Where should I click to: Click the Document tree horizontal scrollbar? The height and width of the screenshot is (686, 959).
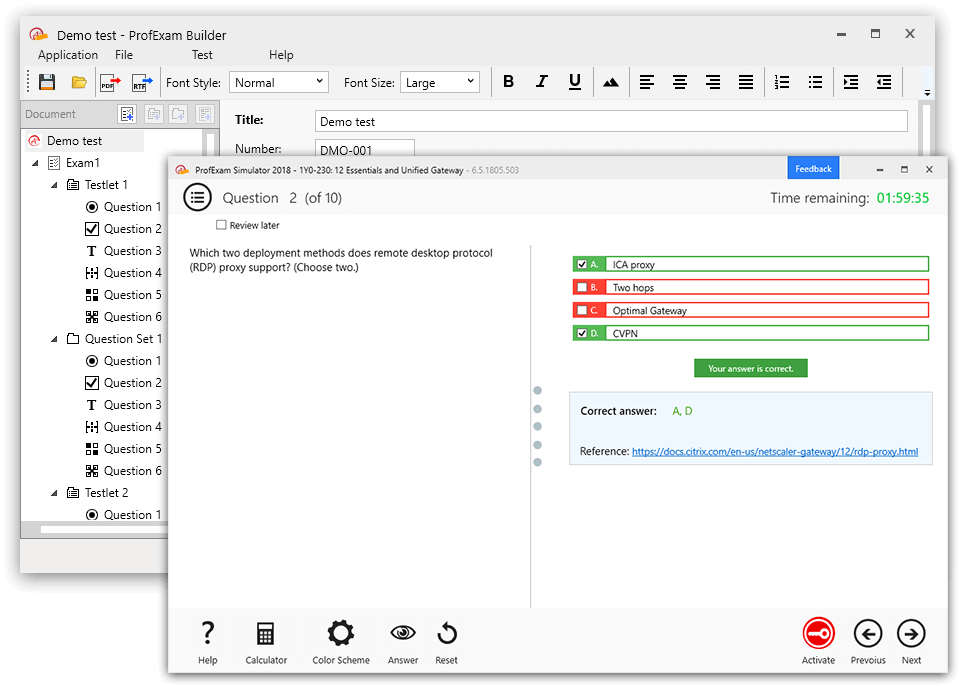pos(104,529)
